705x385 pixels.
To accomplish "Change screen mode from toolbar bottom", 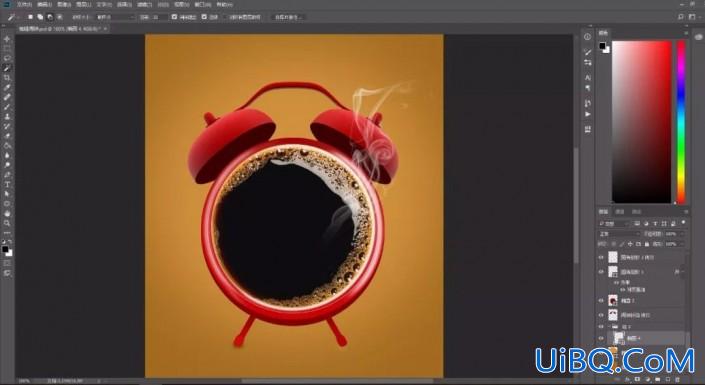I will (7, 273).
